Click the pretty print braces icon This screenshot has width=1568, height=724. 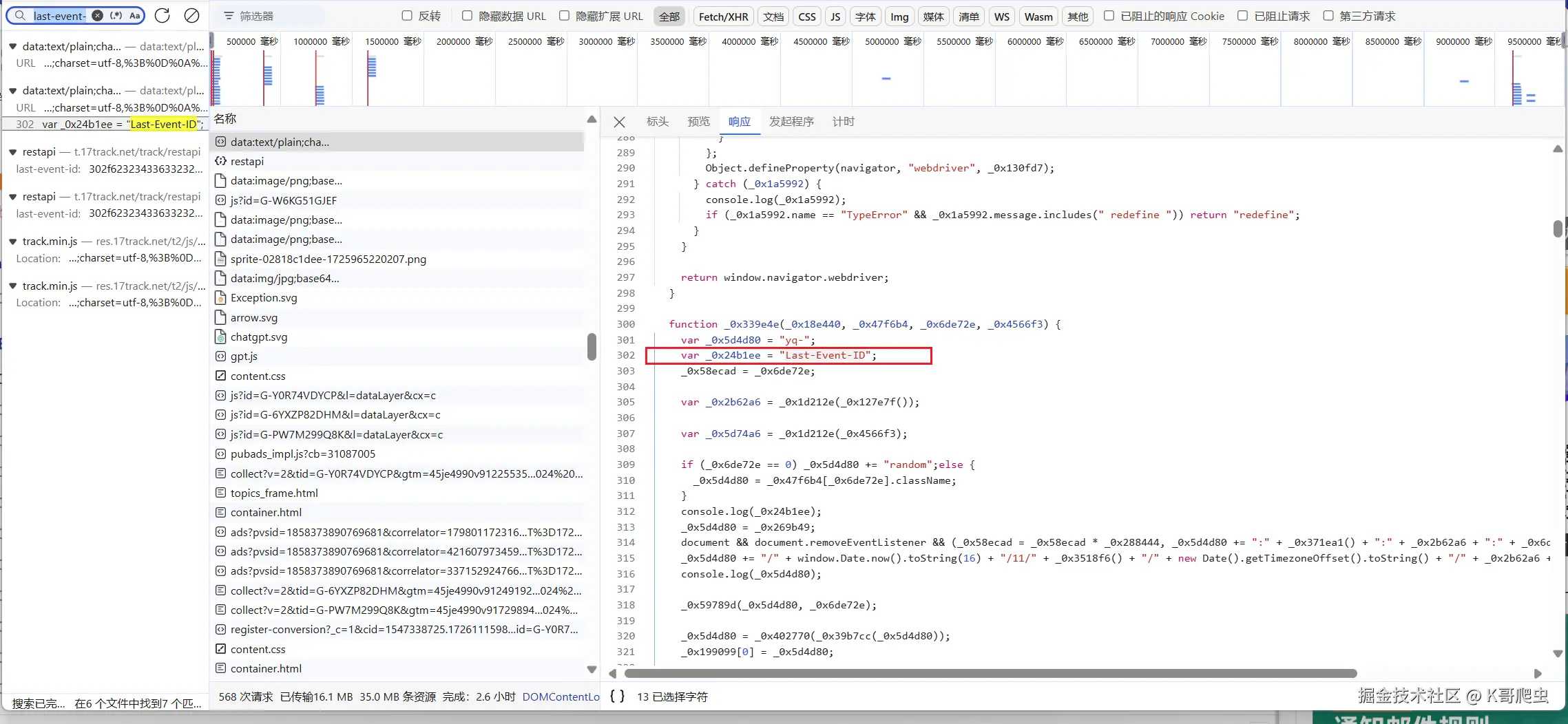617,696
